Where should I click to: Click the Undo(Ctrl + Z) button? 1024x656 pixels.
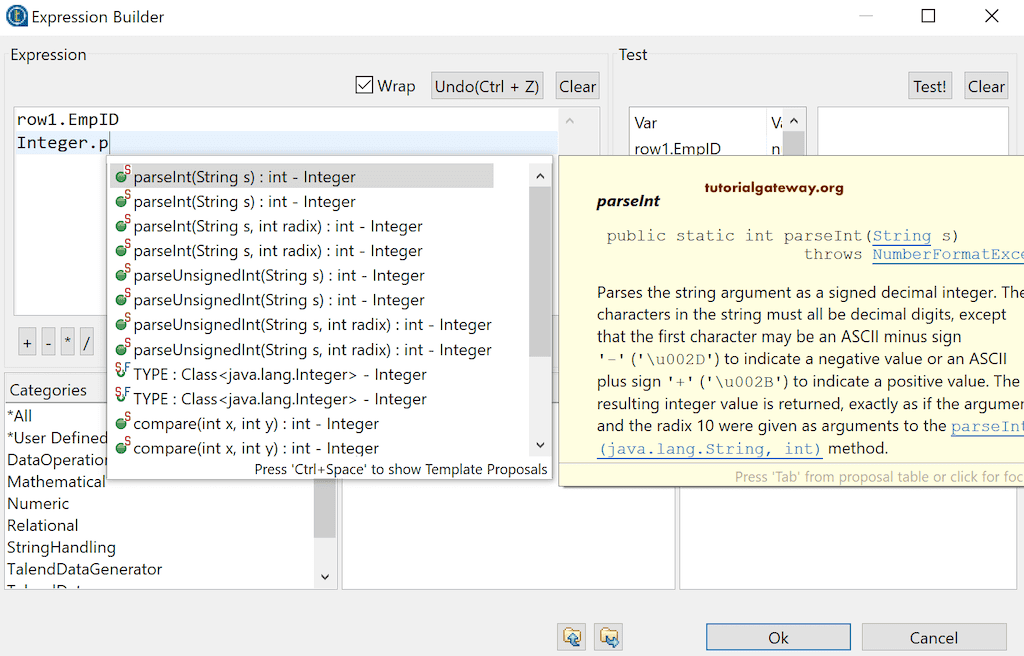coord(487,86)
